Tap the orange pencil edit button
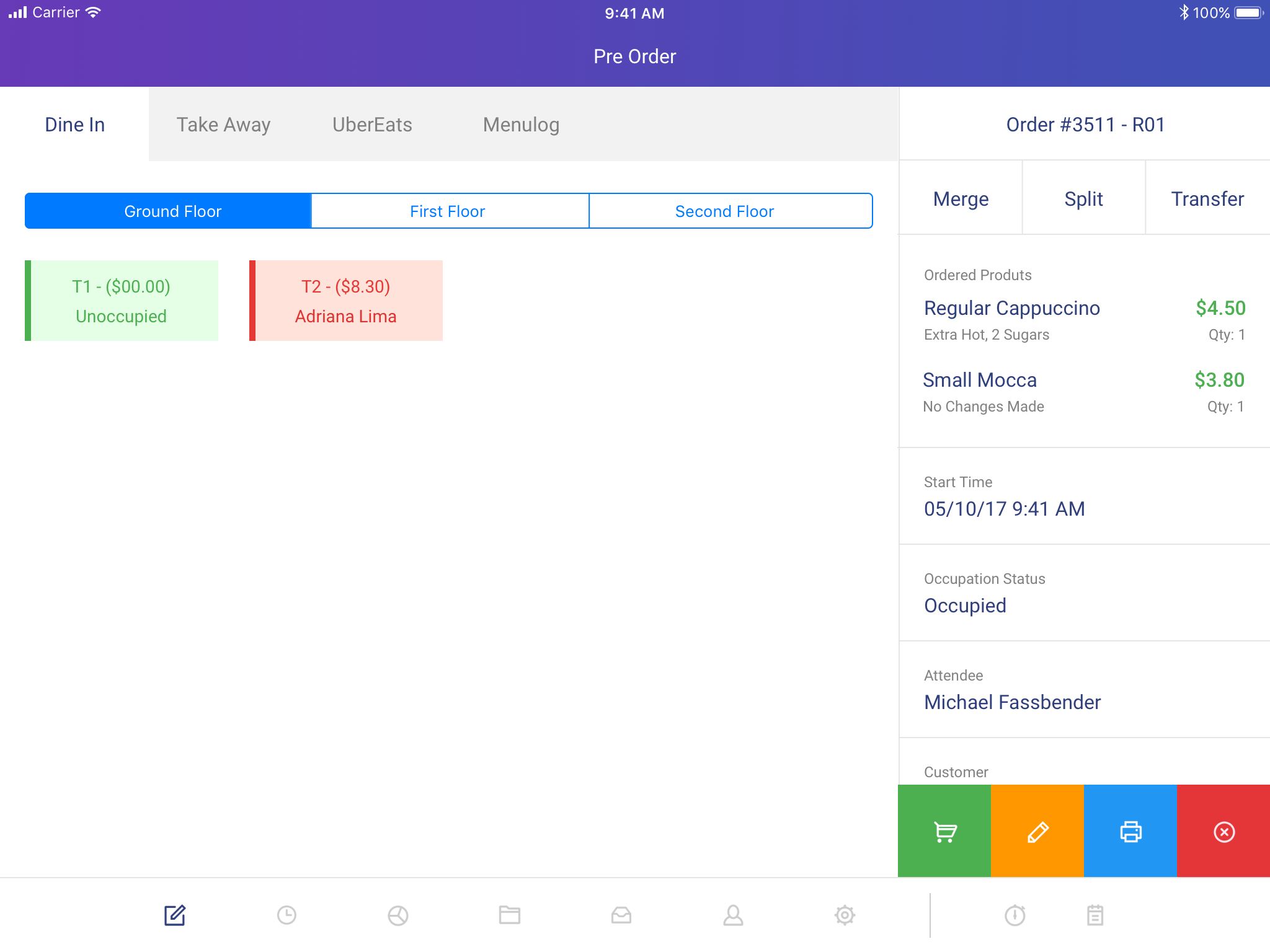Image resolution: width=1270 pixels, height=952 pixels. pos(1037,831)
